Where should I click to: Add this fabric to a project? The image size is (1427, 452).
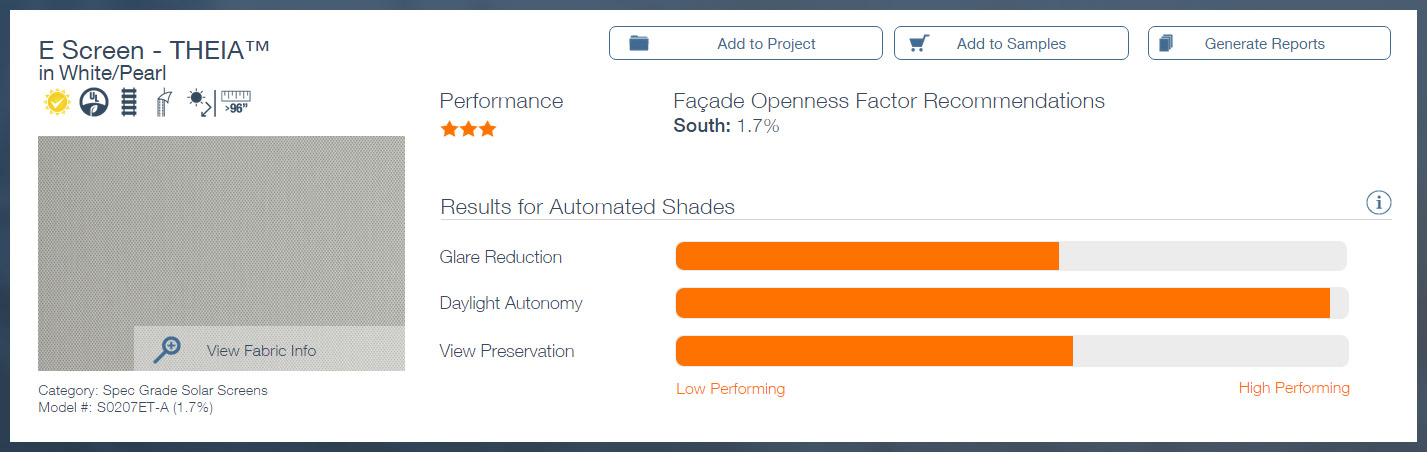[x=746, y=43]
